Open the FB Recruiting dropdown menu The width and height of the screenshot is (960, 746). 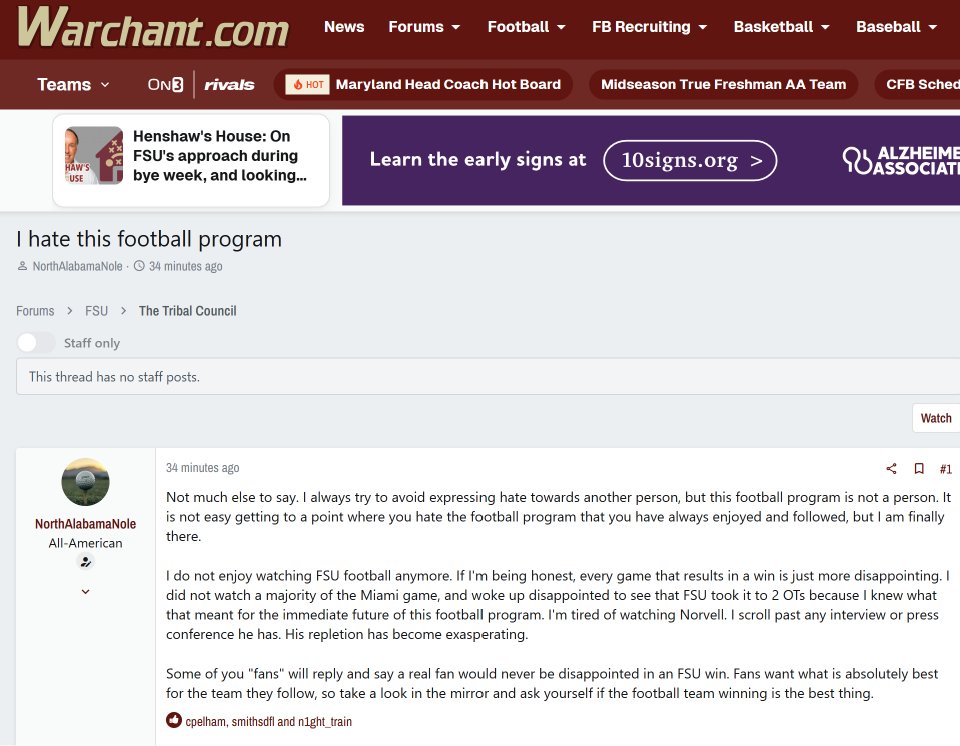[x=649, y=27]
